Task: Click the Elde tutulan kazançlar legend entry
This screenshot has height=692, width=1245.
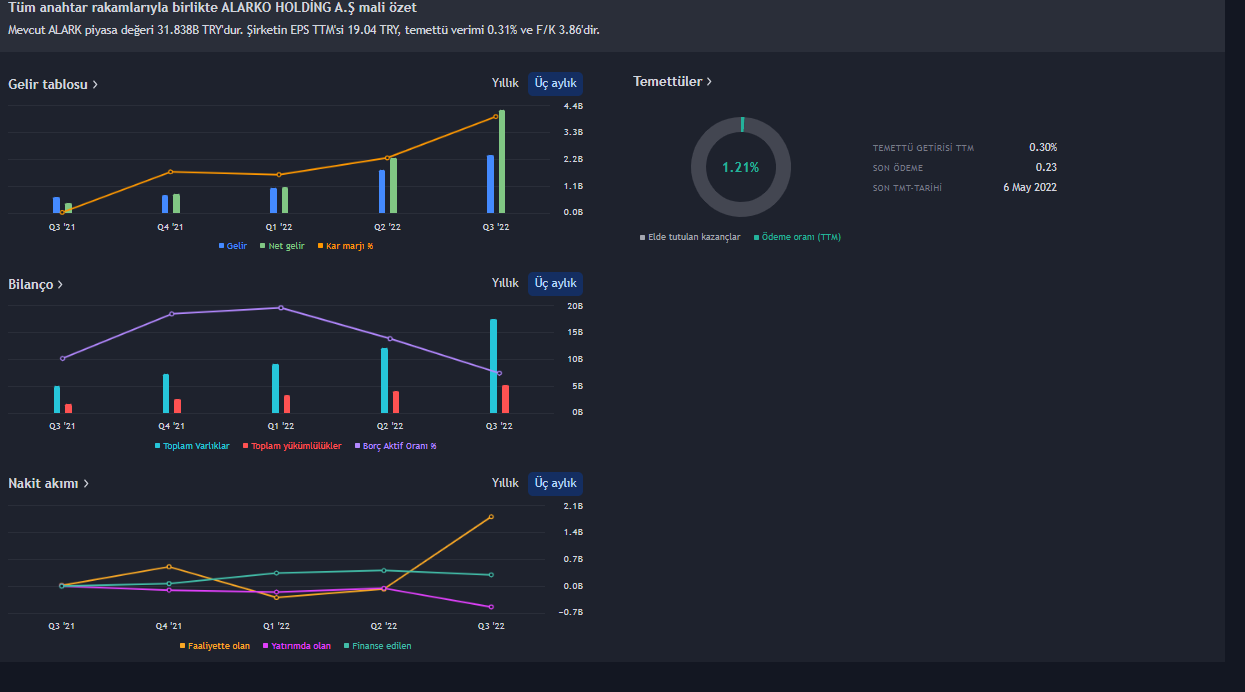Action: pos(690,237)
